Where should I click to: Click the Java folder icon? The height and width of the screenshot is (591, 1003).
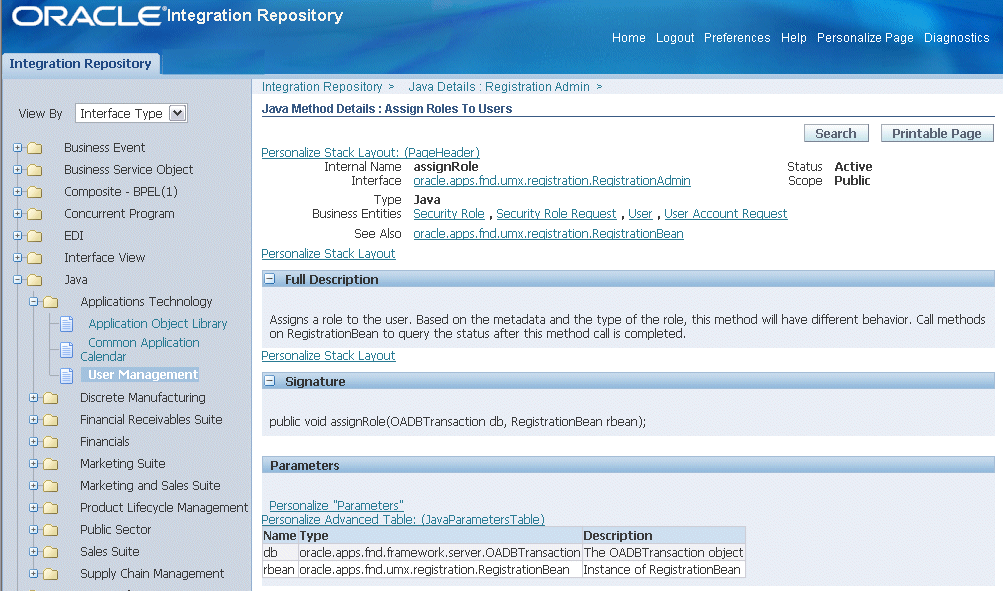tap(35, 280)
